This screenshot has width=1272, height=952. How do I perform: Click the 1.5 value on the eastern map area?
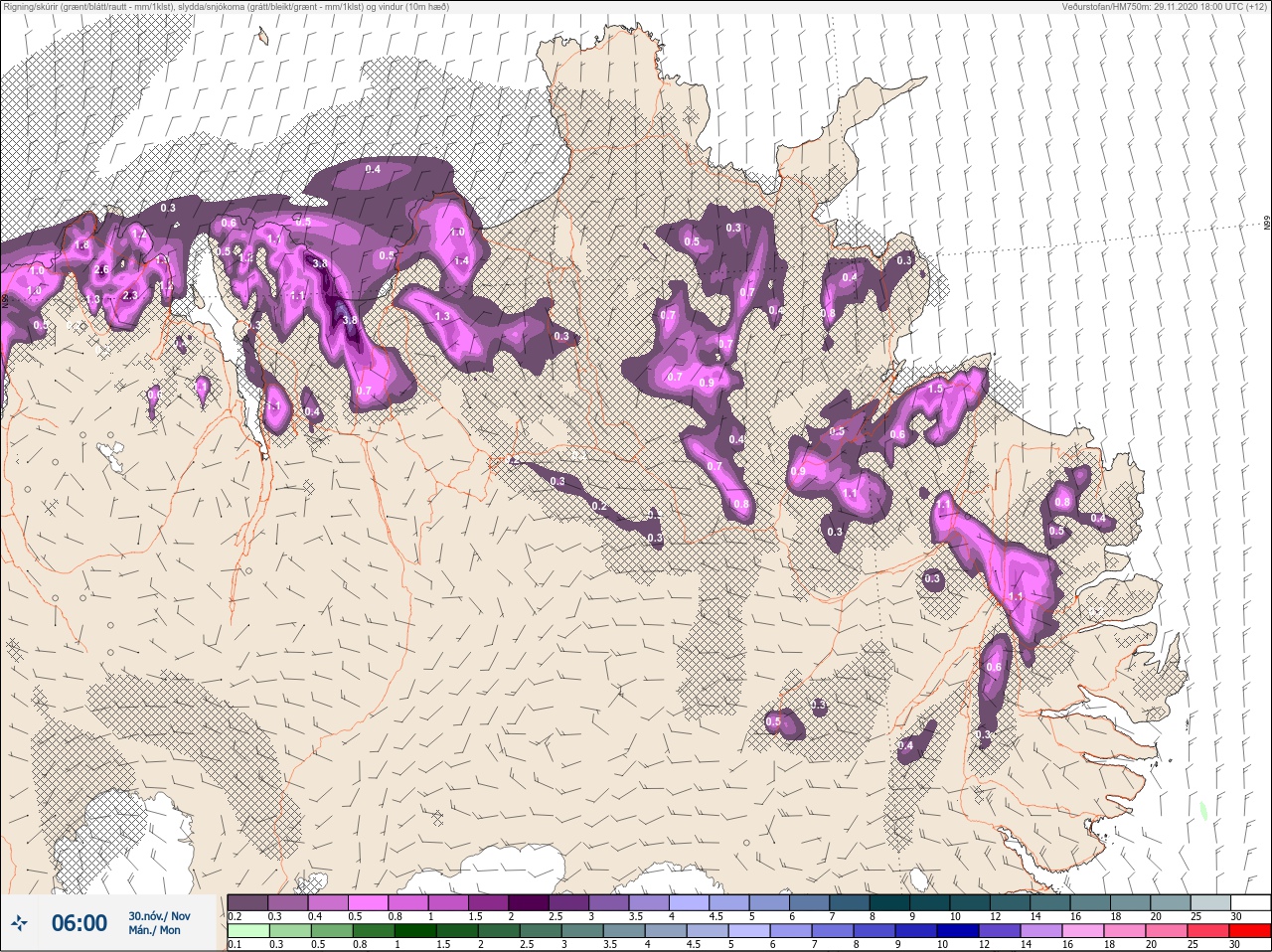[x=935, y=390]
